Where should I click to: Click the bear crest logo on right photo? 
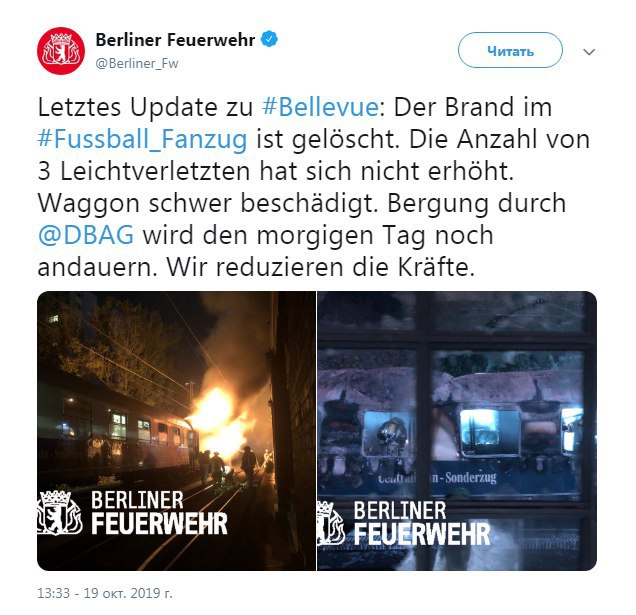click(x=331, y=524)
